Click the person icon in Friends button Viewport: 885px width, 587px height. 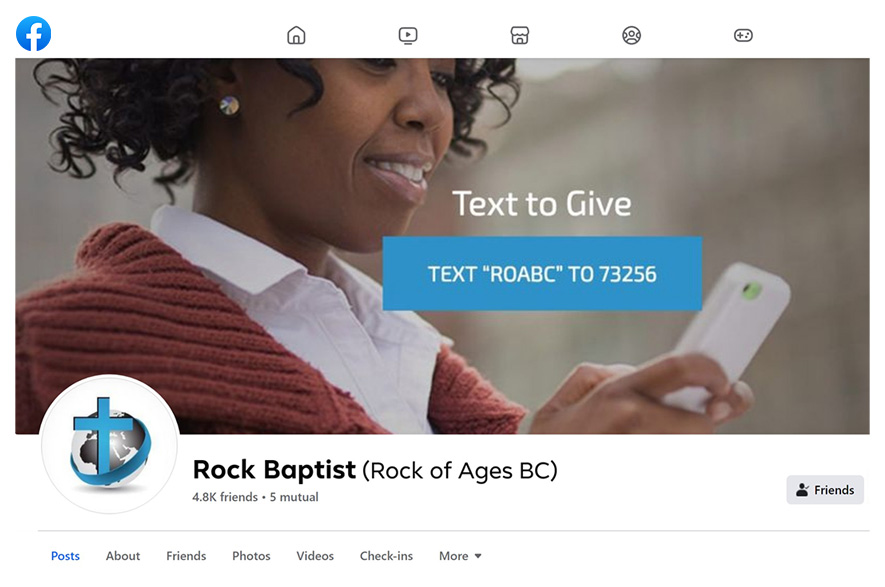[x=802, y=490]
